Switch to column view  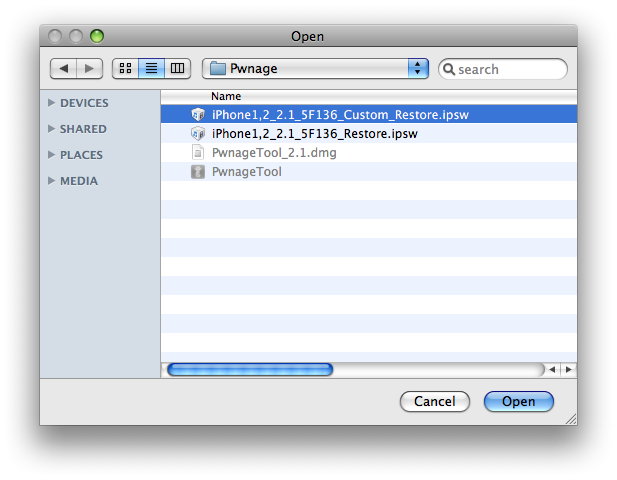coord(177,68)
